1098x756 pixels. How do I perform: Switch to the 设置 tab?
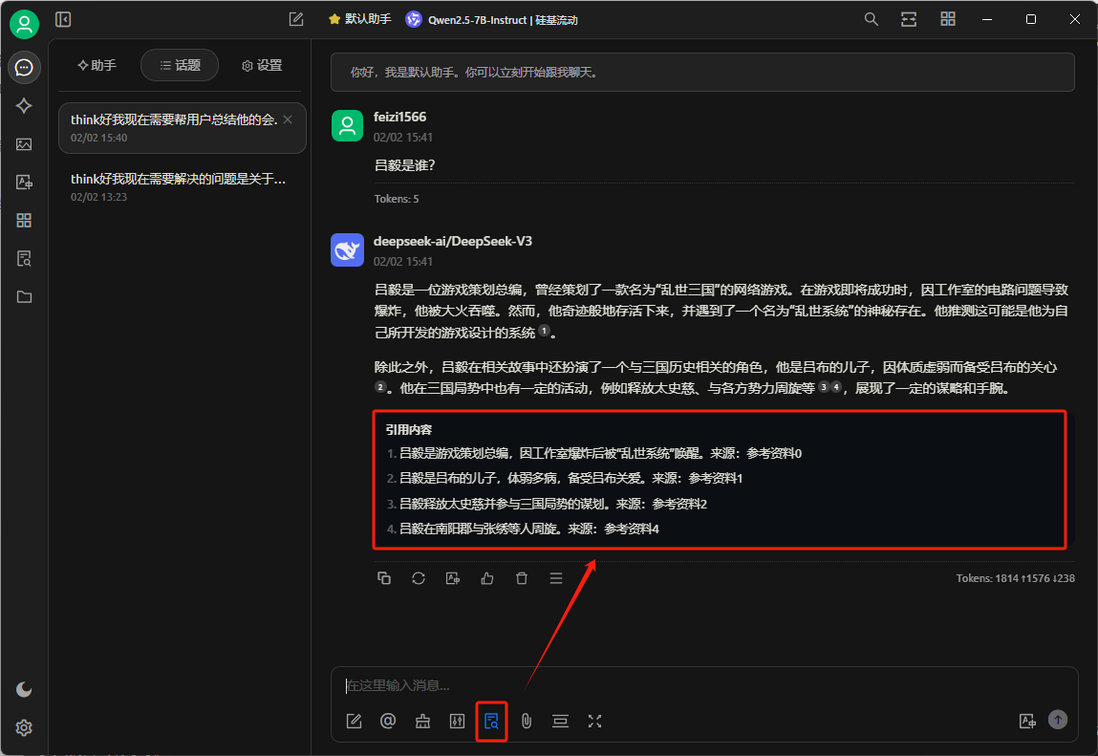[262, 65]
